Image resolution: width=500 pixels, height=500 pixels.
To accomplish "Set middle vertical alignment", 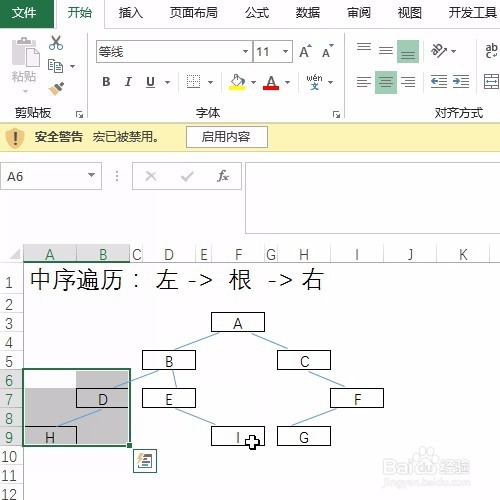I will [386, 51].
